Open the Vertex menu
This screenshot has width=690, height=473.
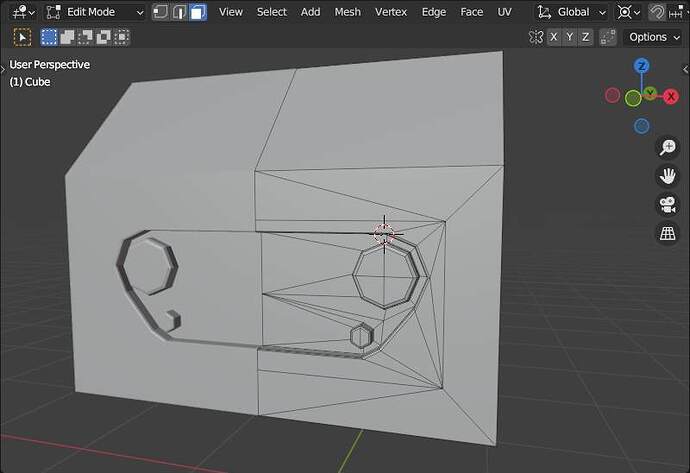391,12
